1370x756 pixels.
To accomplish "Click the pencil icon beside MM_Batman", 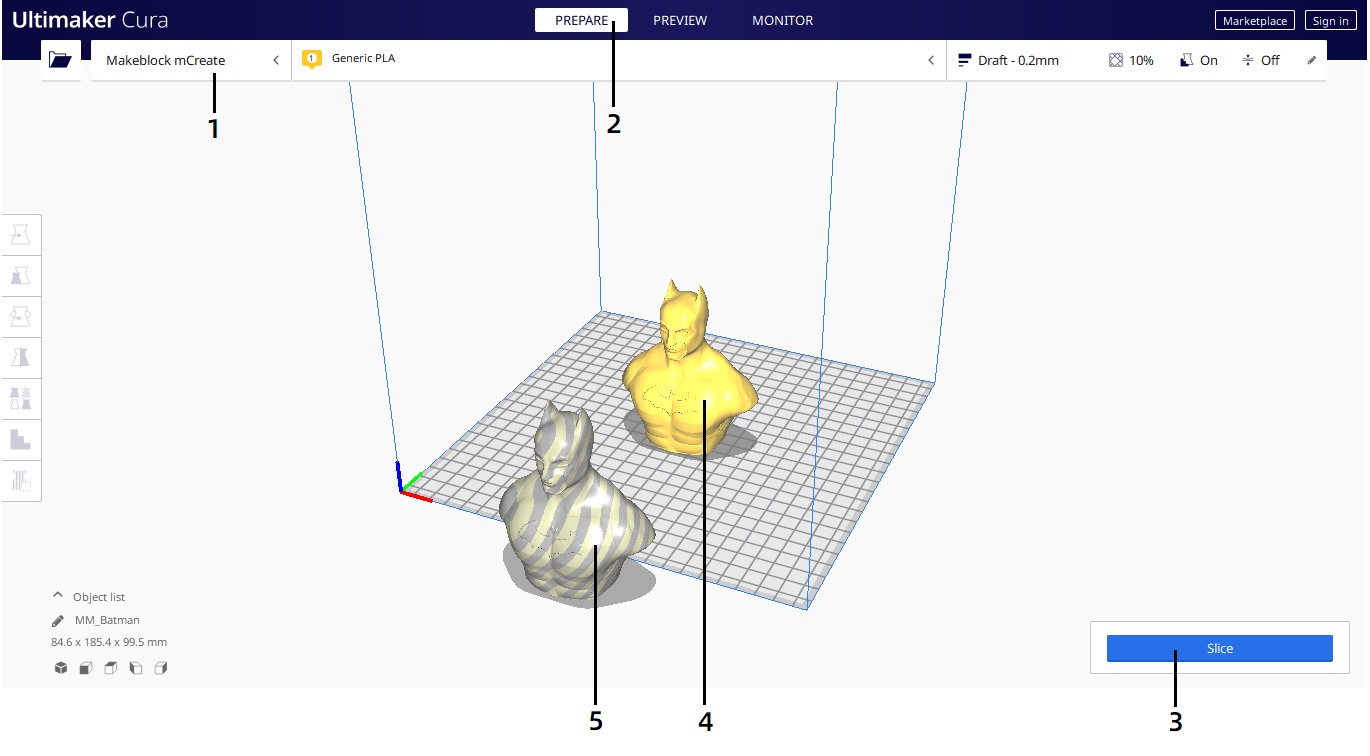I will [58, 620].
